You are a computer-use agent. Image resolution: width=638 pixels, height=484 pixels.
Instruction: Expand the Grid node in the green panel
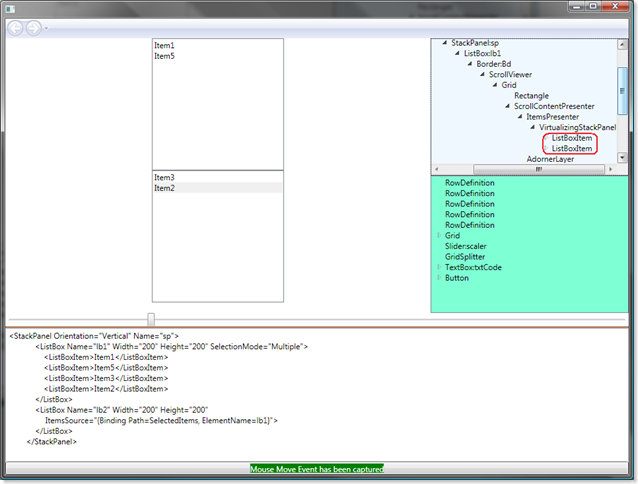(439, 235)
